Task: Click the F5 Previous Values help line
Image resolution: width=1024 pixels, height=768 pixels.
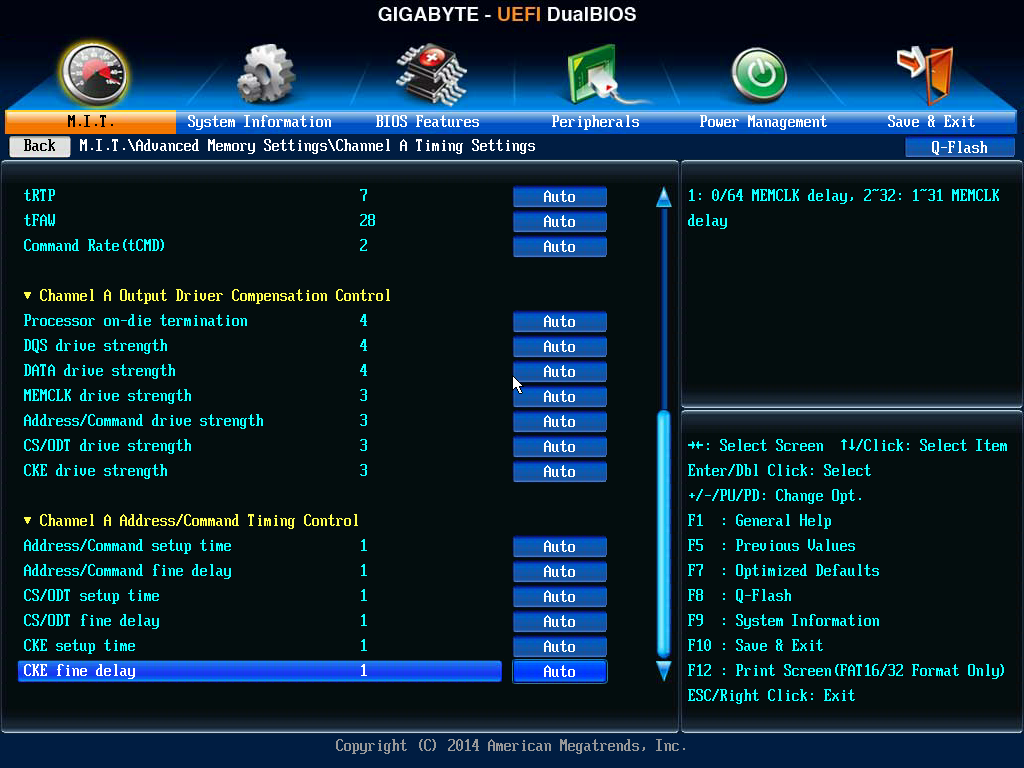Action: pyautogui.click(x=771, y=546)
